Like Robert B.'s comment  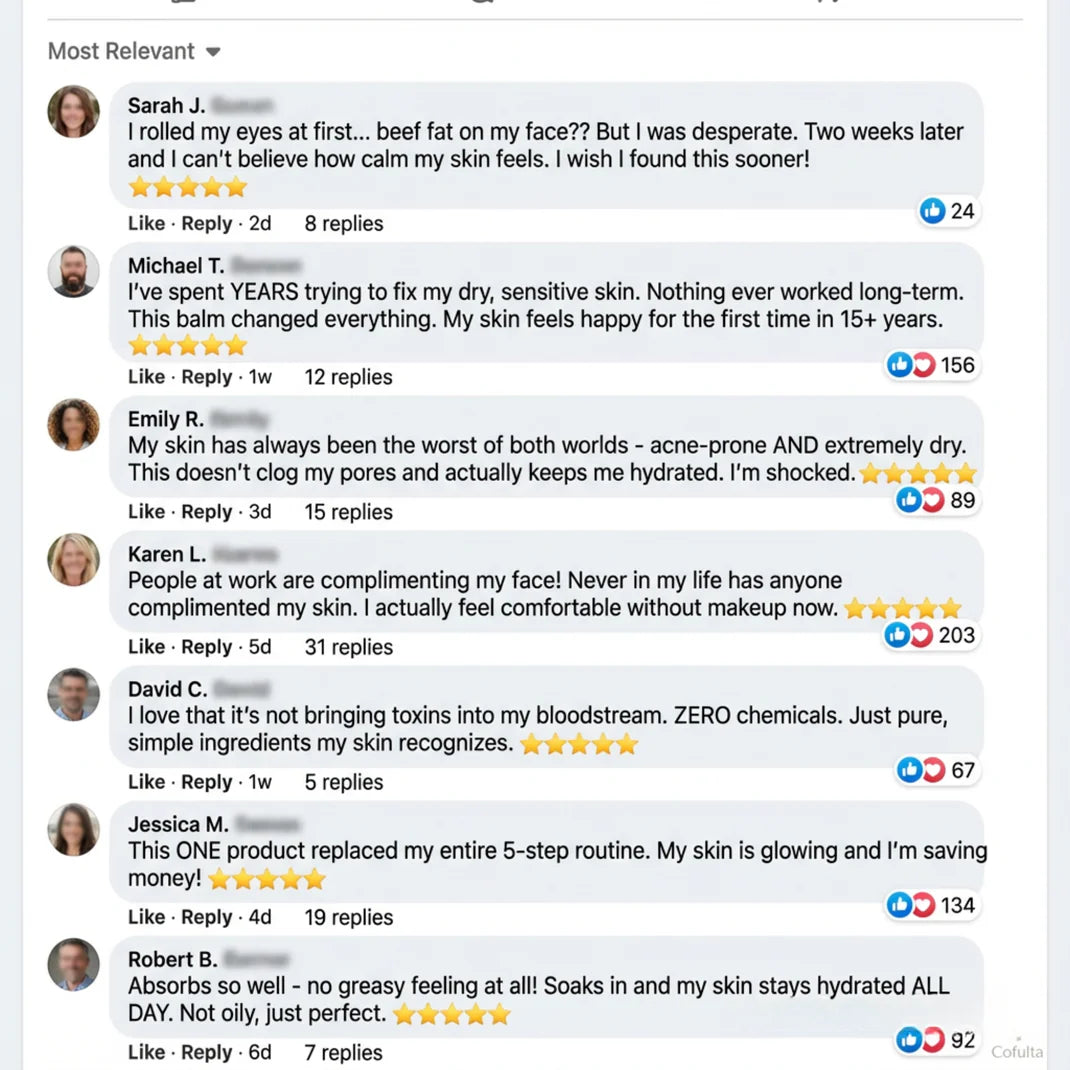point(146,1052)
